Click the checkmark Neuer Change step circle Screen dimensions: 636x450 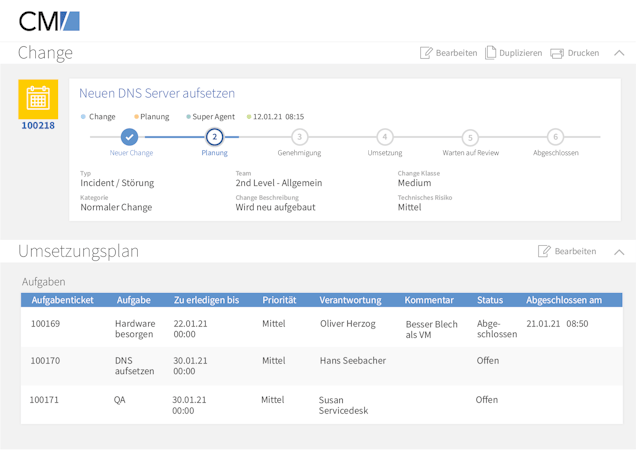pos(129,137)
